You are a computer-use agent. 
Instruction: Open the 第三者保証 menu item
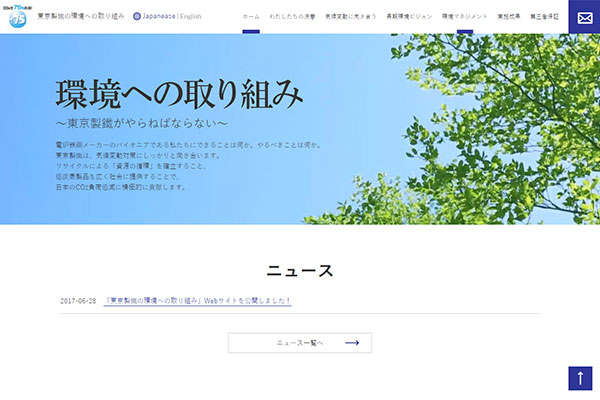tap(544, 16)
